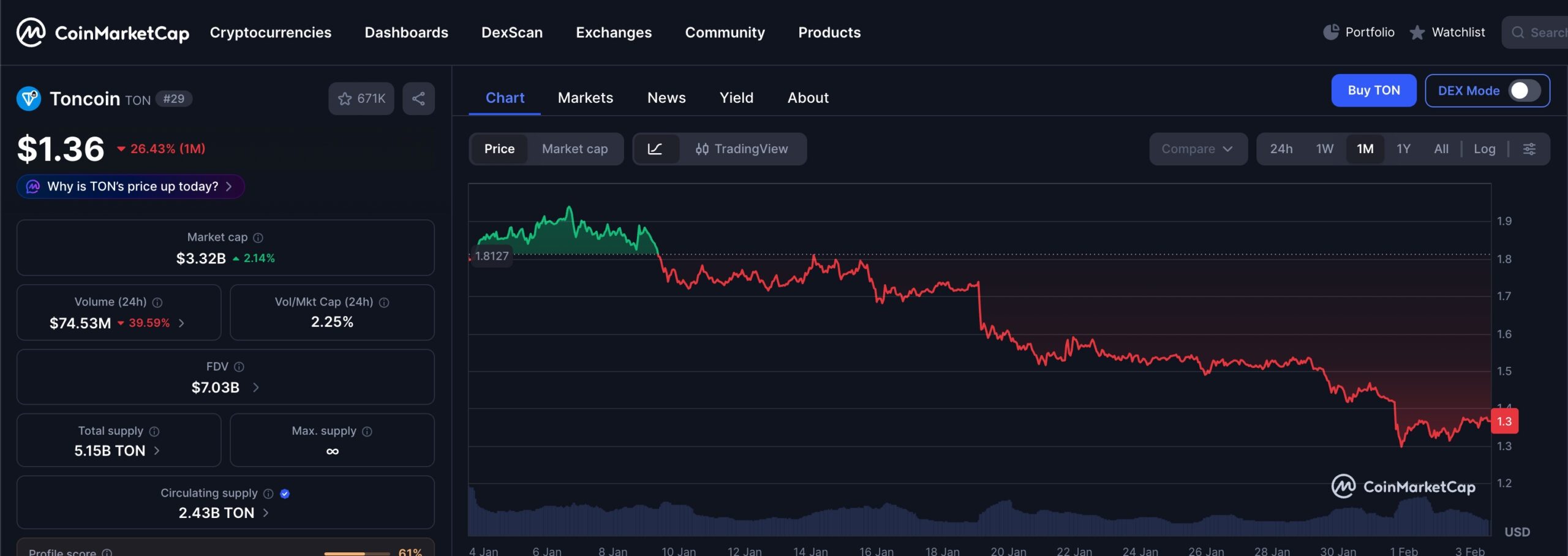Click the TradingView chart button
This screenshot has width=1568, height=556.
(742, 149)
